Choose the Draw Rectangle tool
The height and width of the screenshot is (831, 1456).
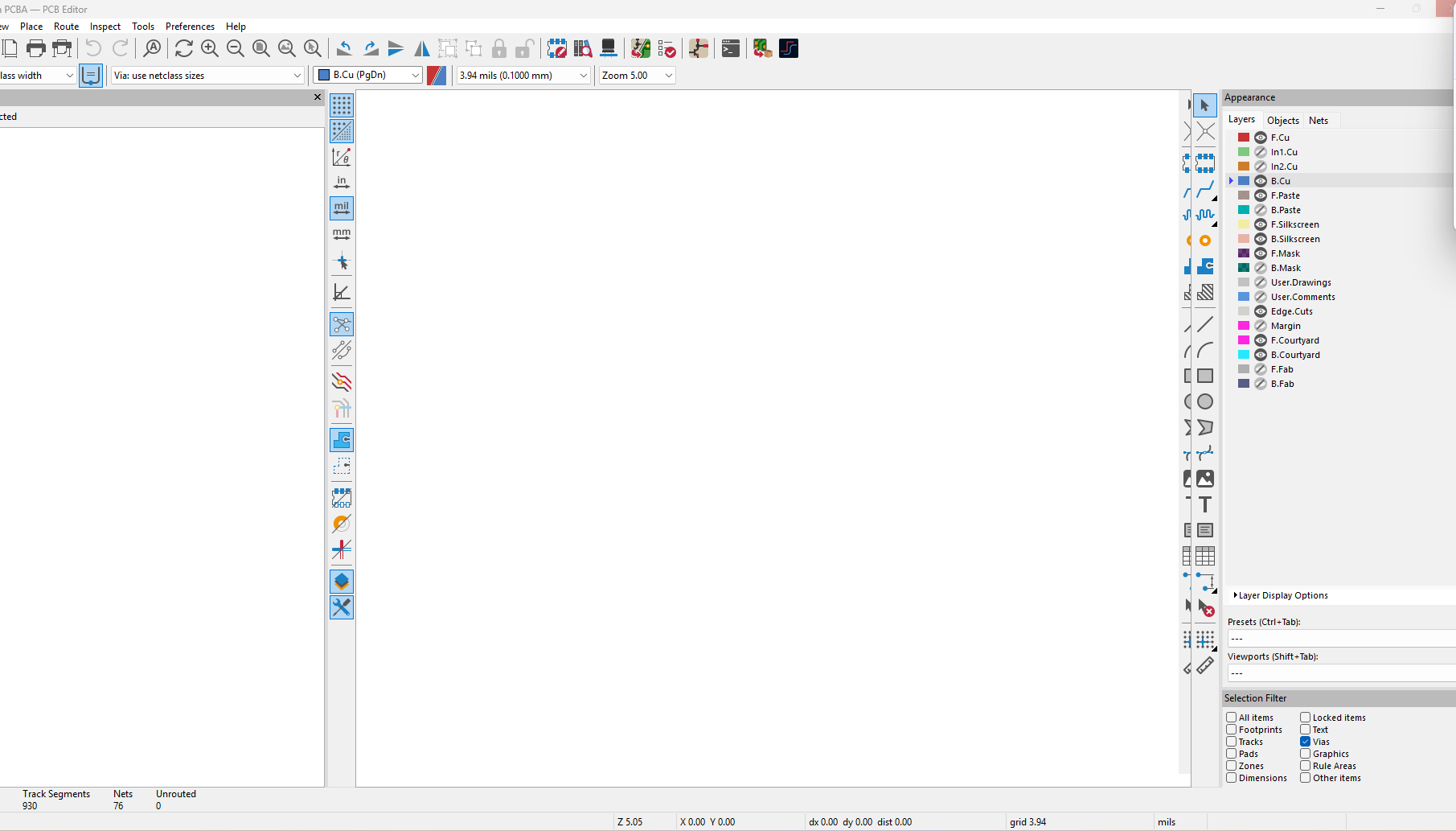[x=1204, y=376]
